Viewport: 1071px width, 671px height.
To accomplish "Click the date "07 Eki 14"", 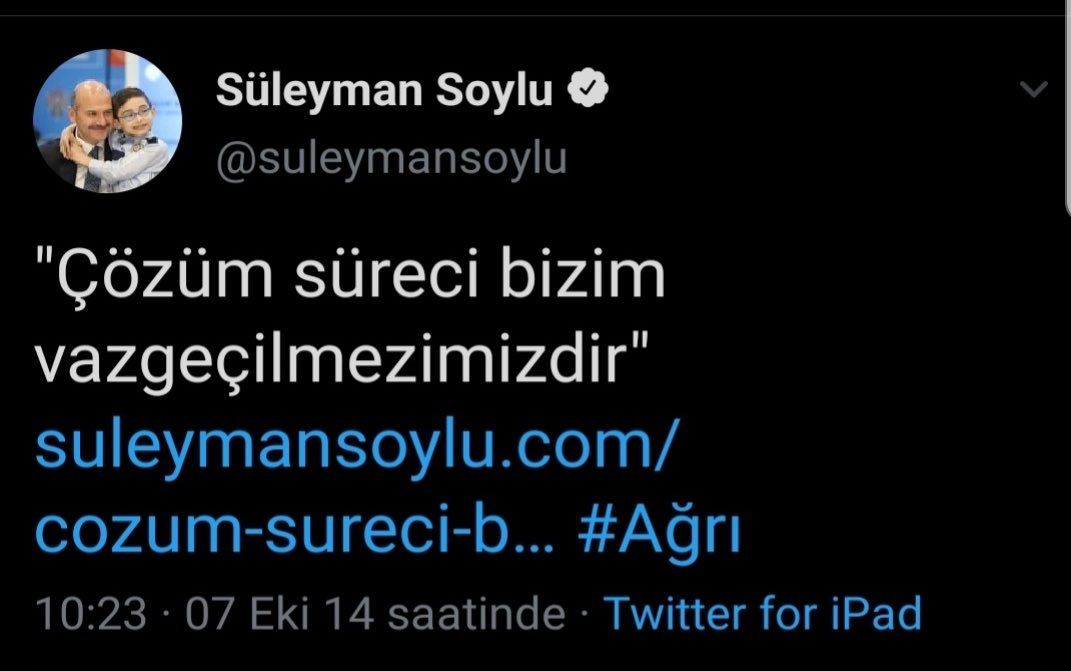I will [x=279, y=614].
